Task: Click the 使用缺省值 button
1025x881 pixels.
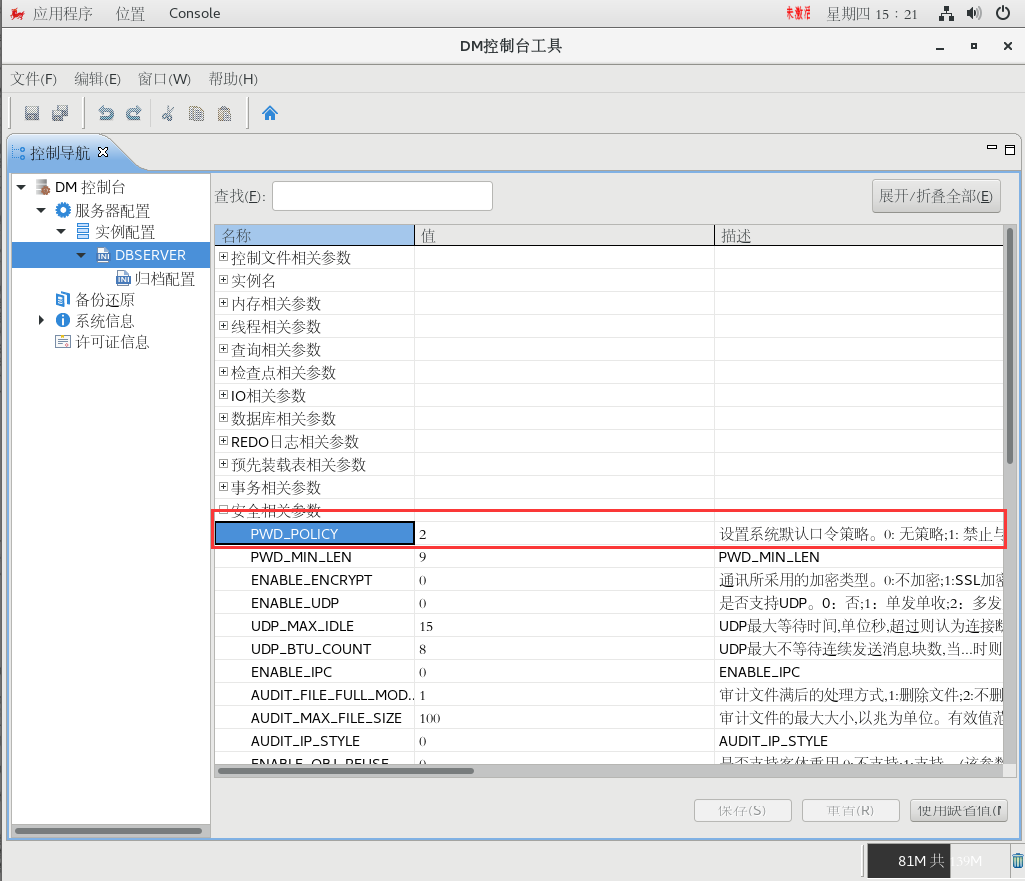Action: (x=958, y=810)
